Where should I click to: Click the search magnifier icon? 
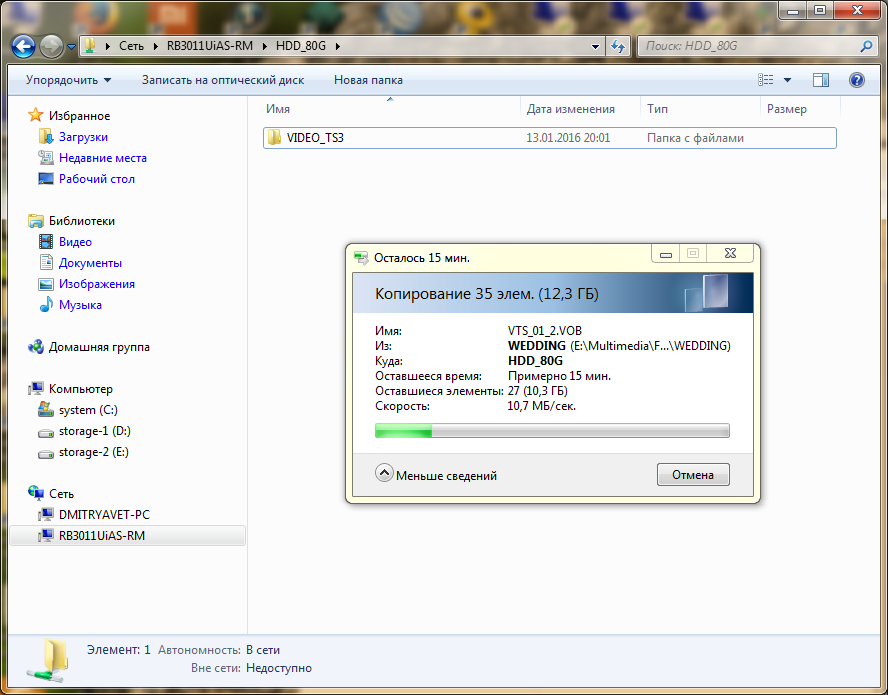pos(866,46)
